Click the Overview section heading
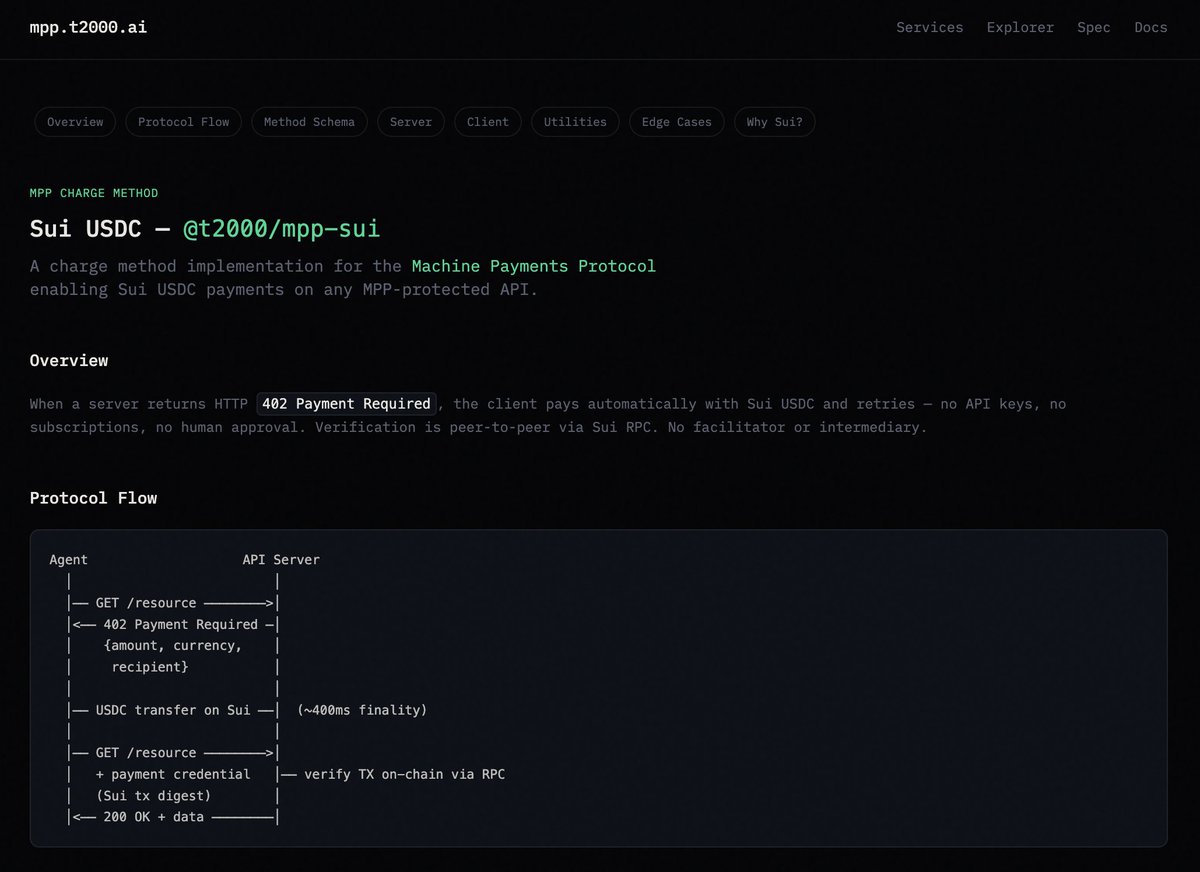Screen dimensions: 1200x872 tap(69, 360)
